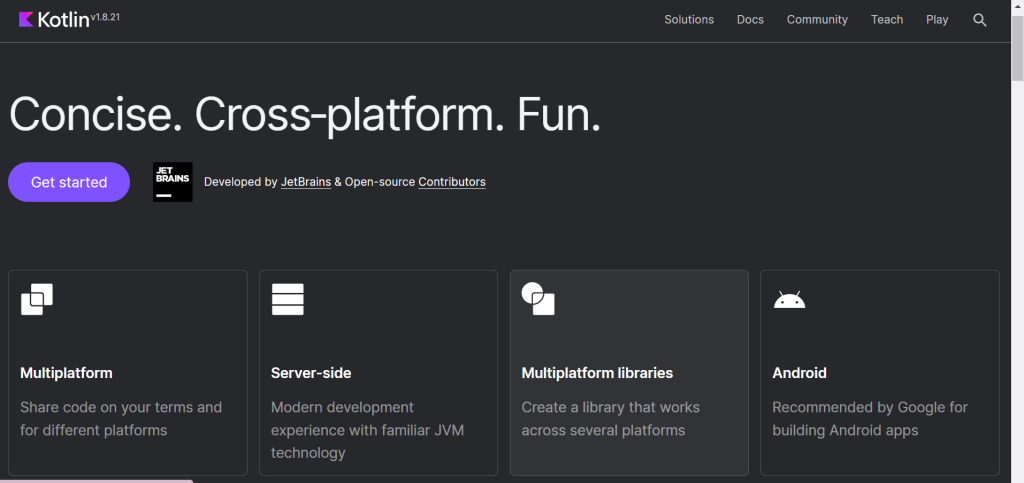Click the 'Concise. Cross-platform. Fun.' headline

[x=304, y=115]
